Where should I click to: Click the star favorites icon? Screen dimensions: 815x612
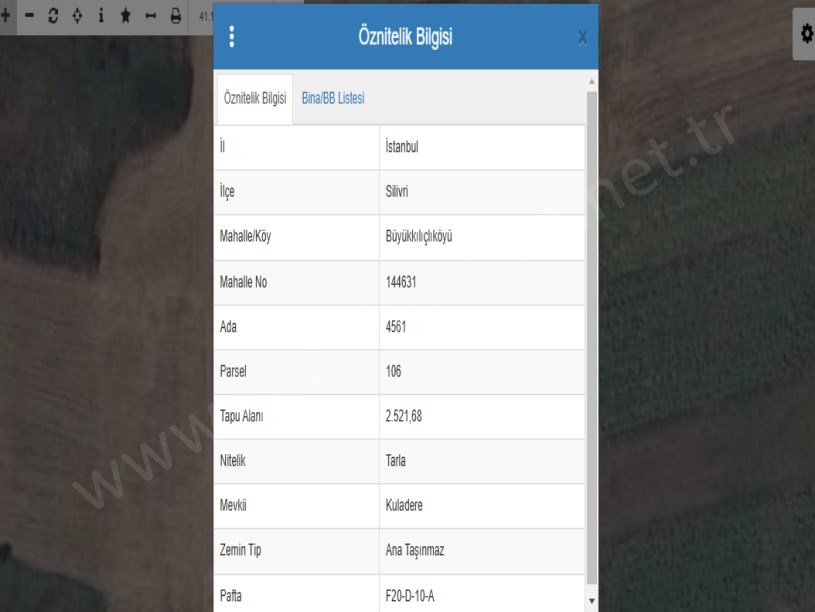point(125,17)
